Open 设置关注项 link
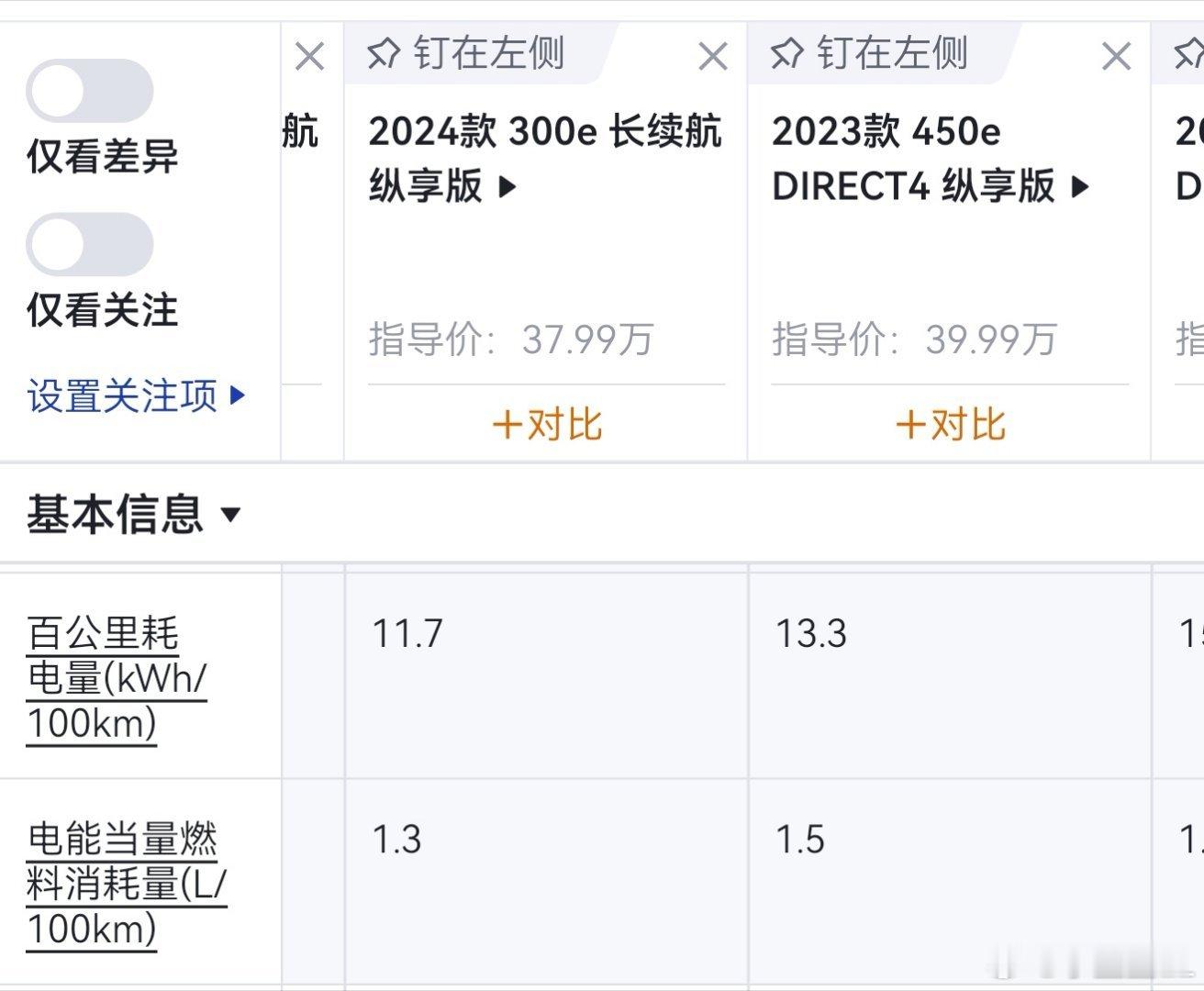Screen dimensions: 1204x991 coord(136,396)
